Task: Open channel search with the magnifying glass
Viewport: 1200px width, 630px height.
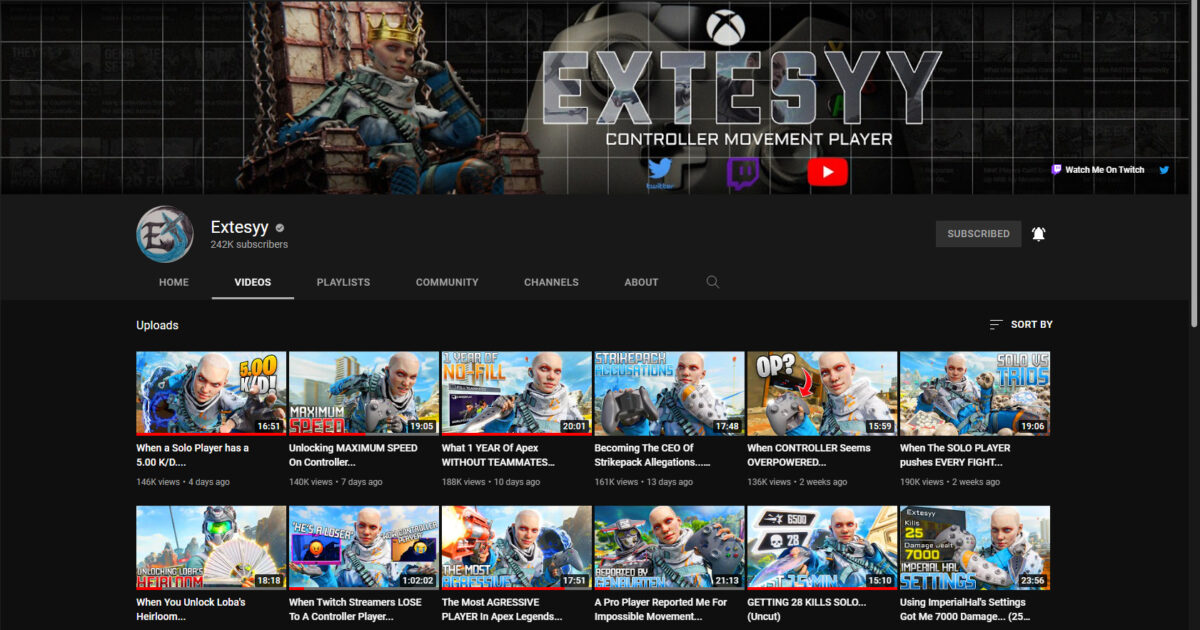Action: [713, 282]
